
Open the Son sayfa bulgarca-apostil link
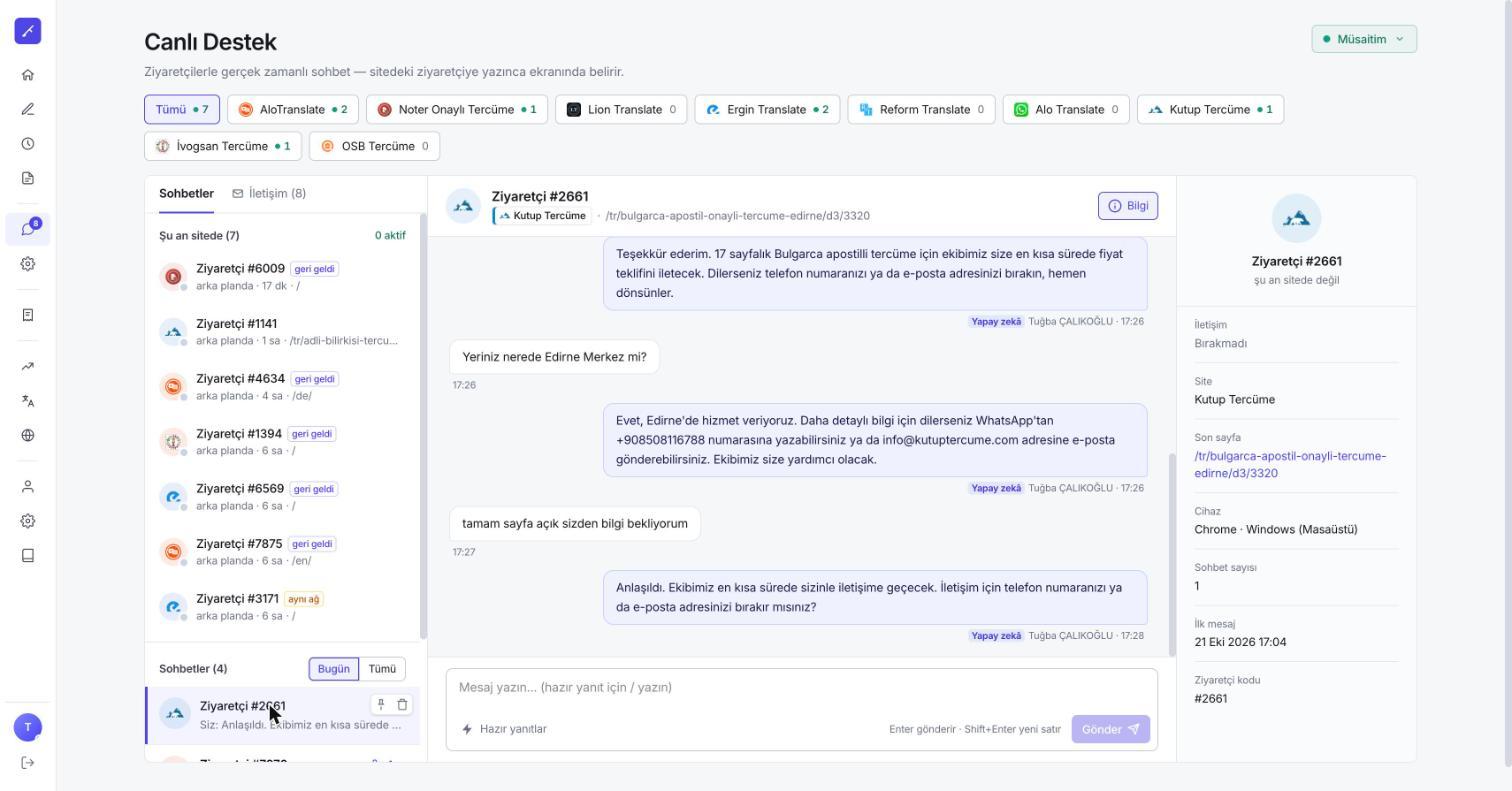pos(1290,464)
